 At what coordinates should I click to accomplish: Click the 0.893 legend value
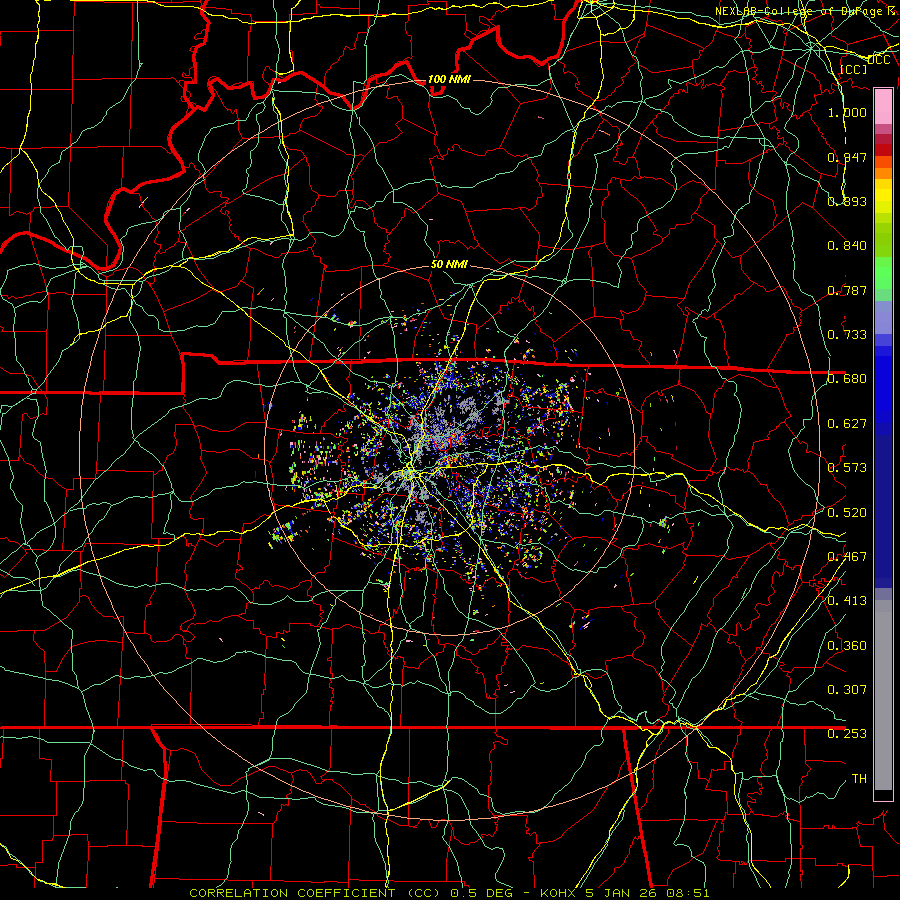click(x=847, y=201)
